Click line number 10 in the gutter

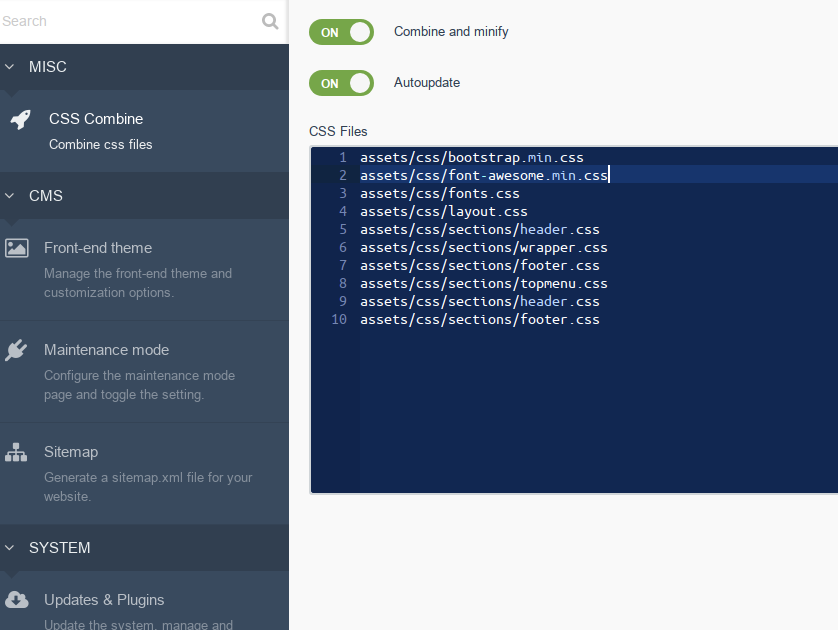[339, 320]
